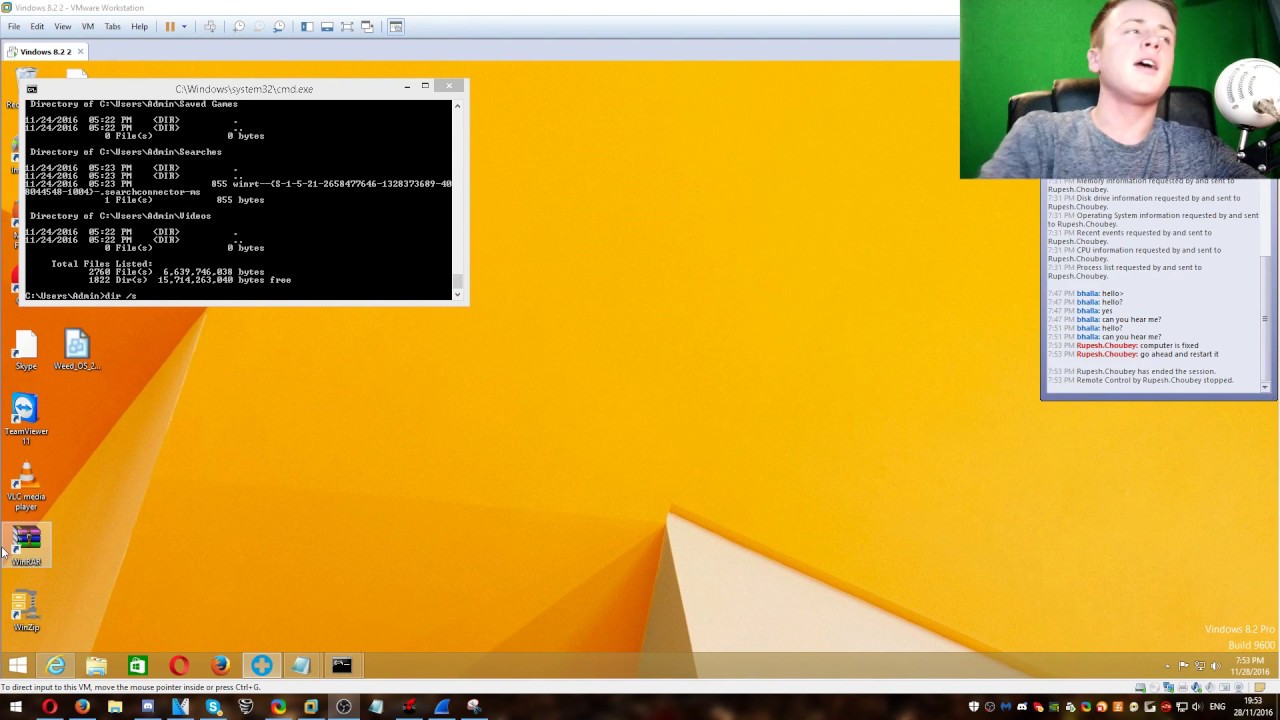Open Windows Store from the guest taskbar
1280x720 pixels.
point(137,665)
